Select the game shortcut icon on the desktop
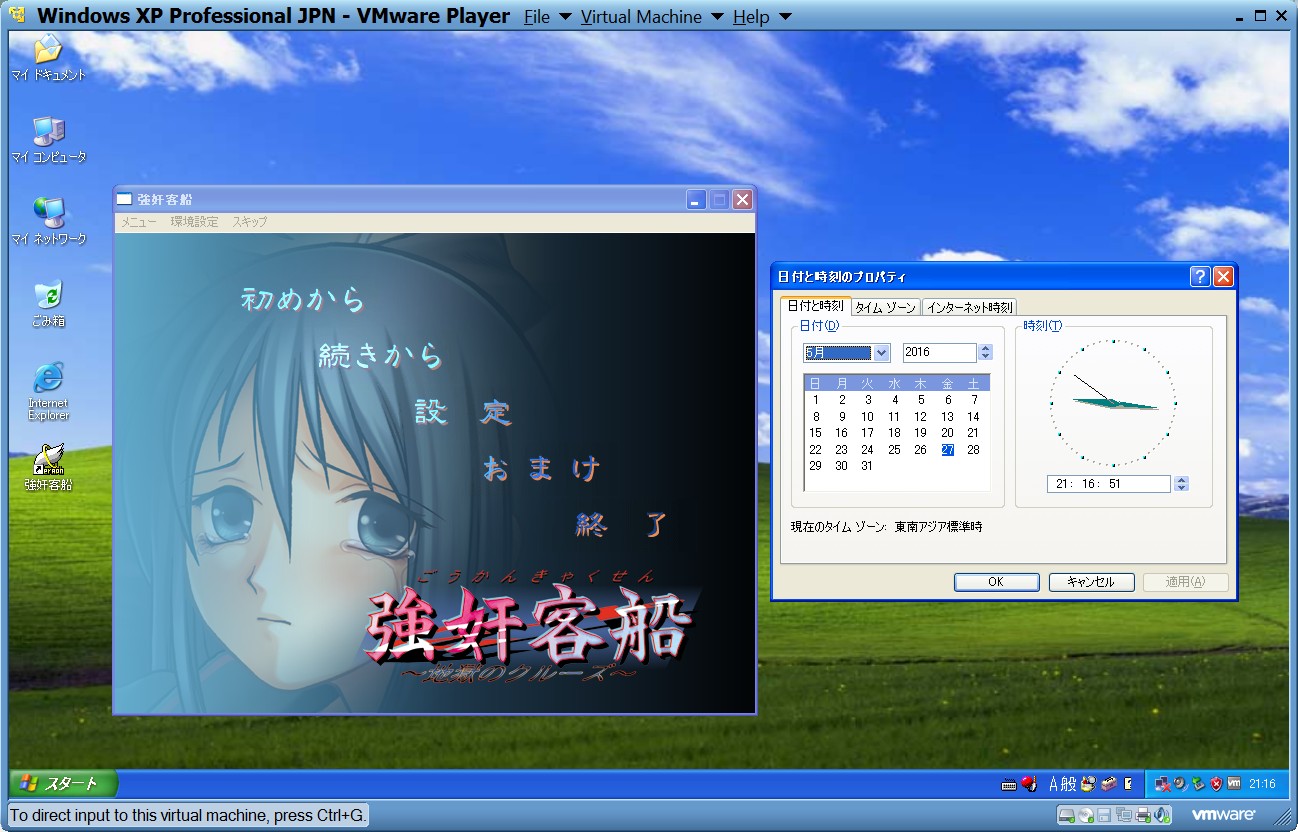 click(48, 468)
